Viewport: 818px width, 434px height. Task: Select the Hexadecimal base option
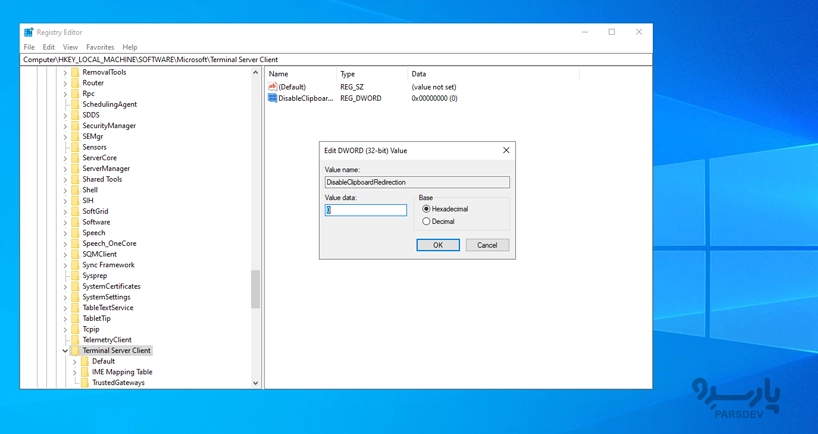(426, 209)
